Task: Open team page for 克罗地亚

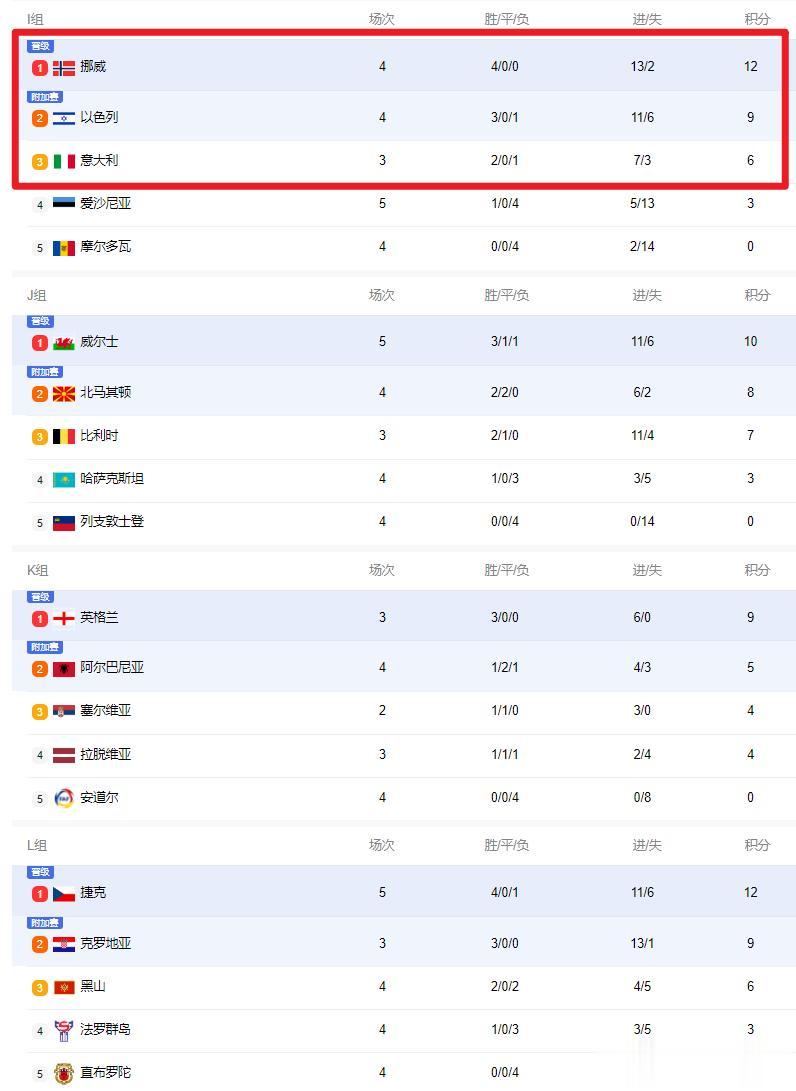Action: [106, 943]
